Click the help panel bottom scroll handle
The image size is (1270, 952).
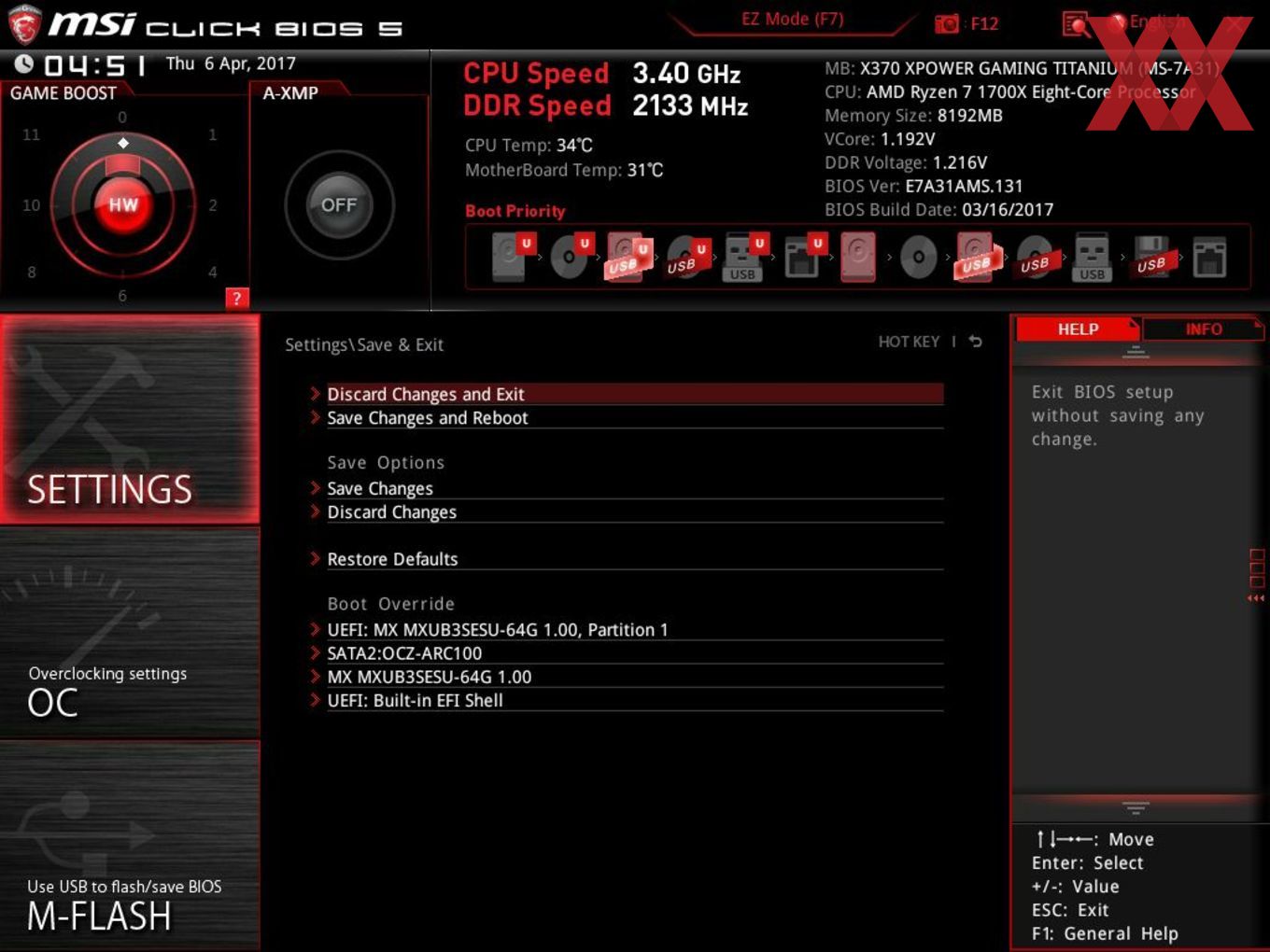[1136, 806]
